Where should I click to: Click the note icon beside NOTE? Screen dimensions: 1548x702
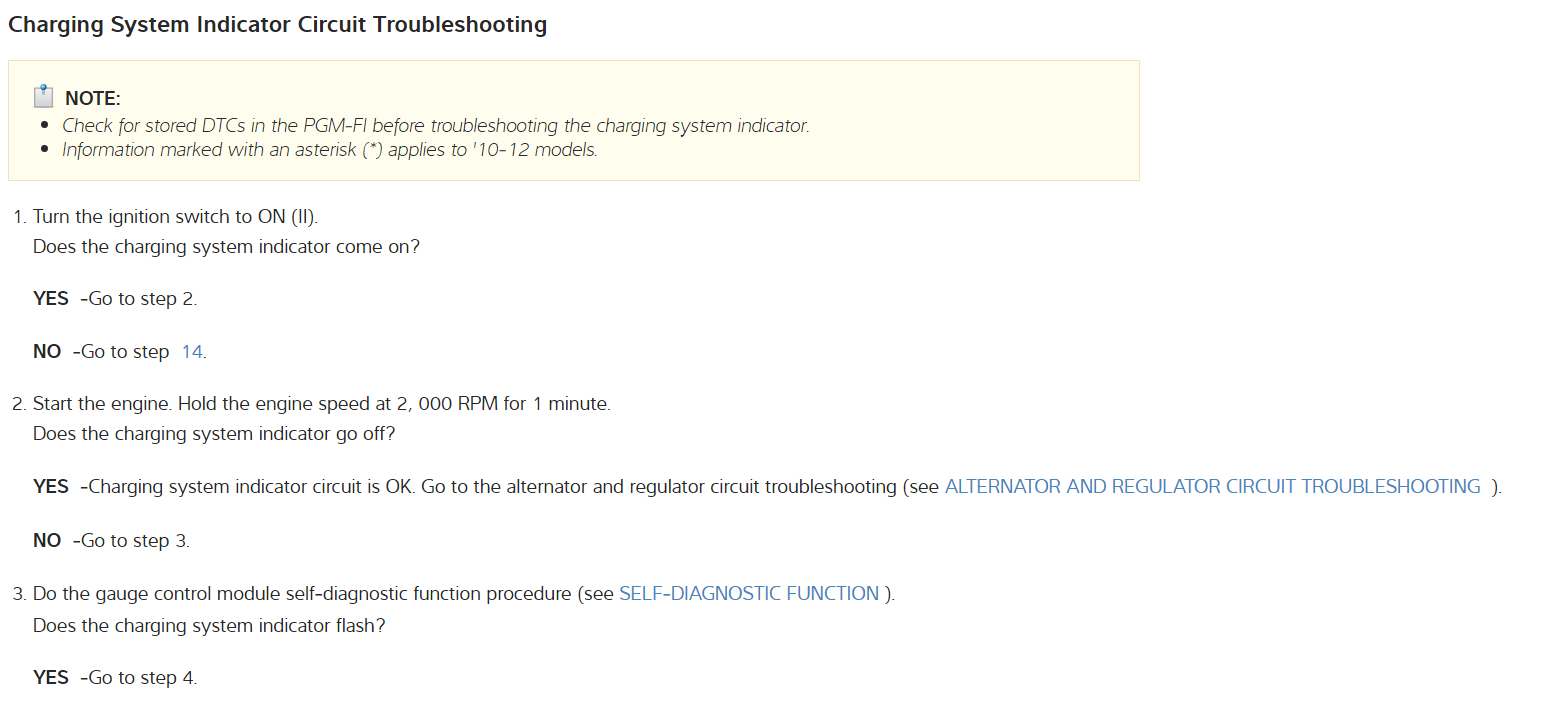coord(43,96)
